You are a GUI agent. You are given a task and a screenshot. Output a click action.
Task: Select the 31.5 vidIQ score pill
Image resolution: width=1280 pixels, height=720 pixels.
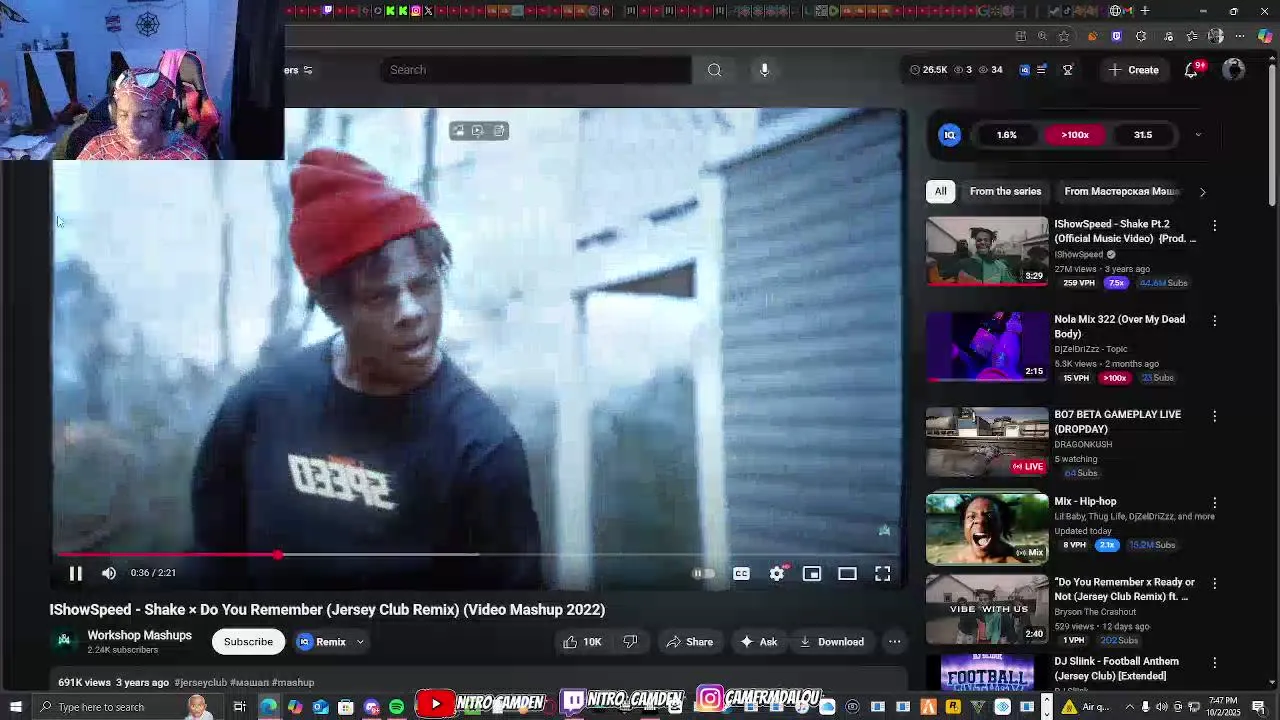[x=1143, y=135]
